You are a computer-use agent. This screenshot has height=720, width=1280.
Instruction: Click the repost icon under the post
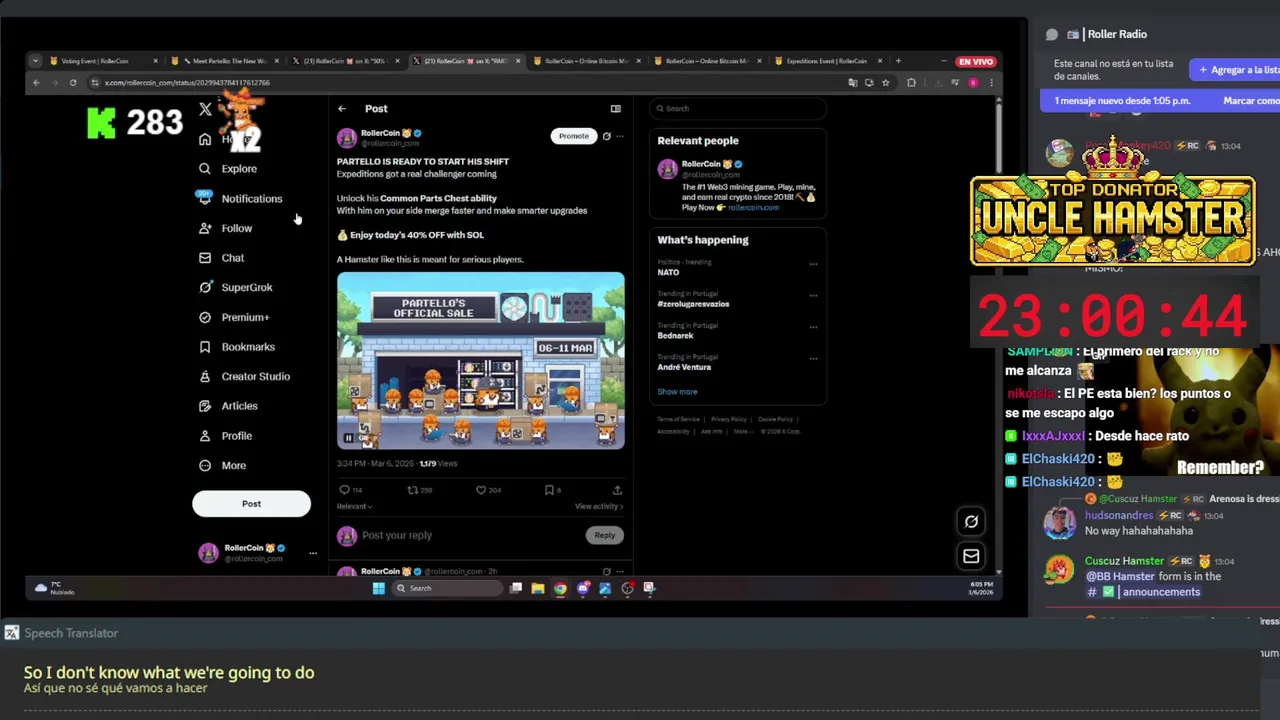(413, 490)
